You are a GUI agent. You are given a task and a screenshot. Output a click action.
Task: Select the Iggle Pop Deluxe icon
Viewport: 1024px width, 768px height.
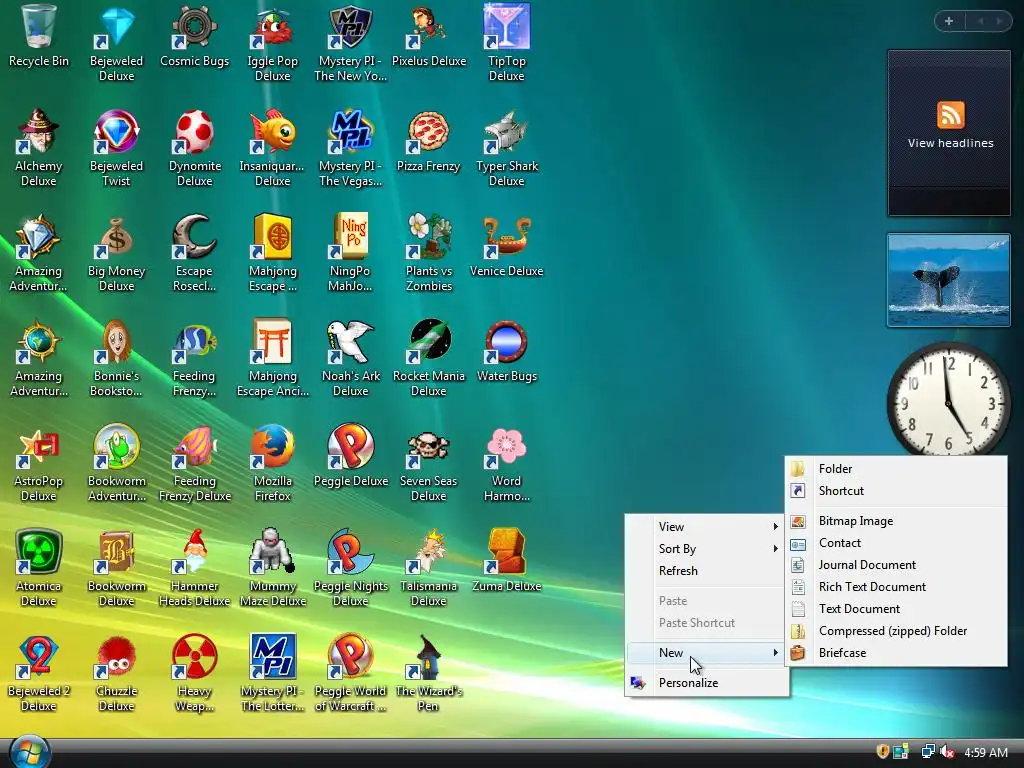click(272, 26)
